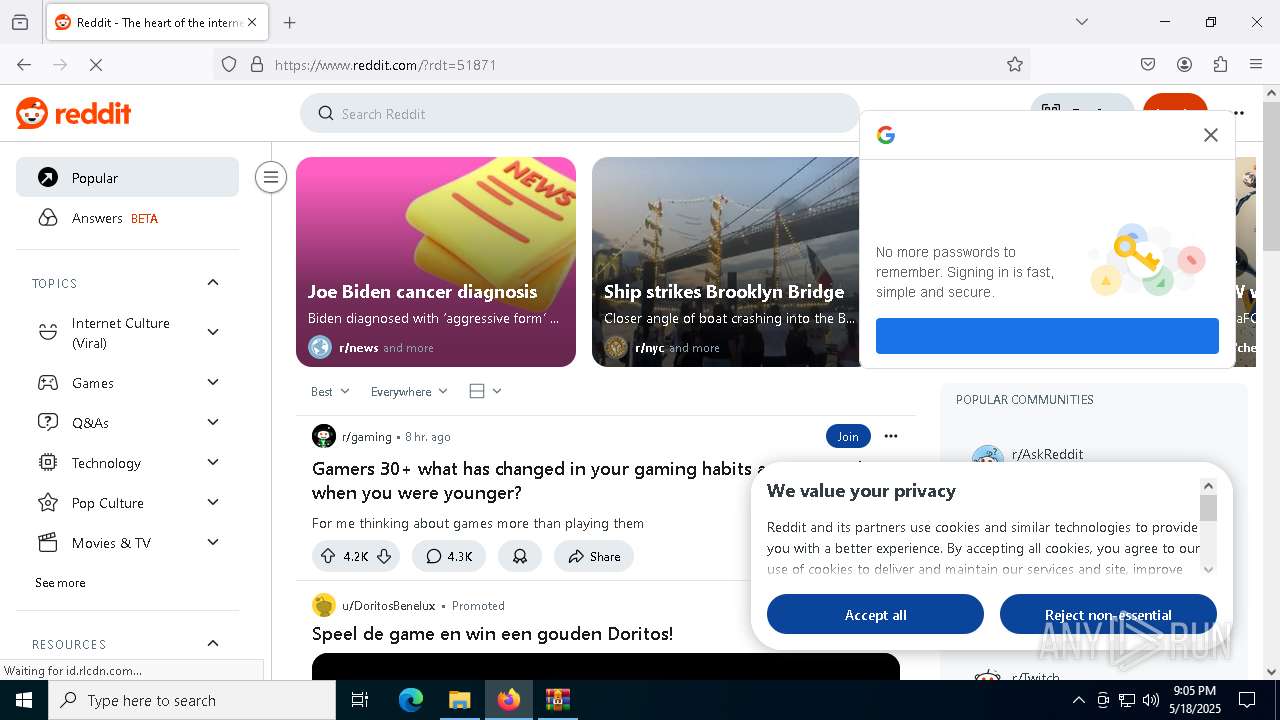Open Joe Biden cancer diagnosis card

coord(436,262)
